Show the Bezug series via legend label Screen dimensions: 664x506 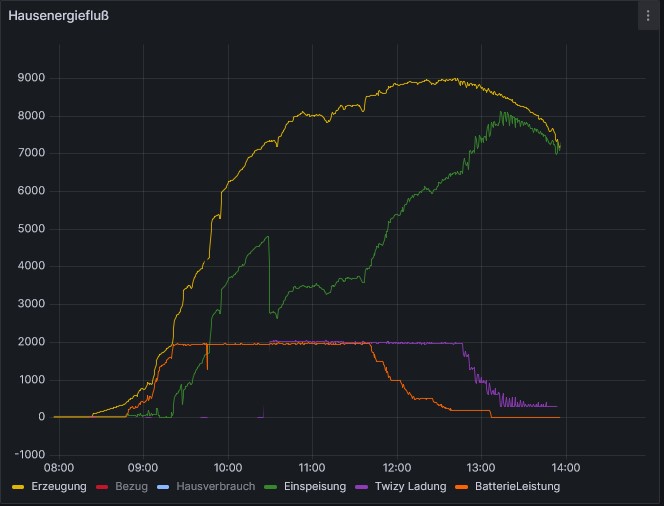(132, 487)
